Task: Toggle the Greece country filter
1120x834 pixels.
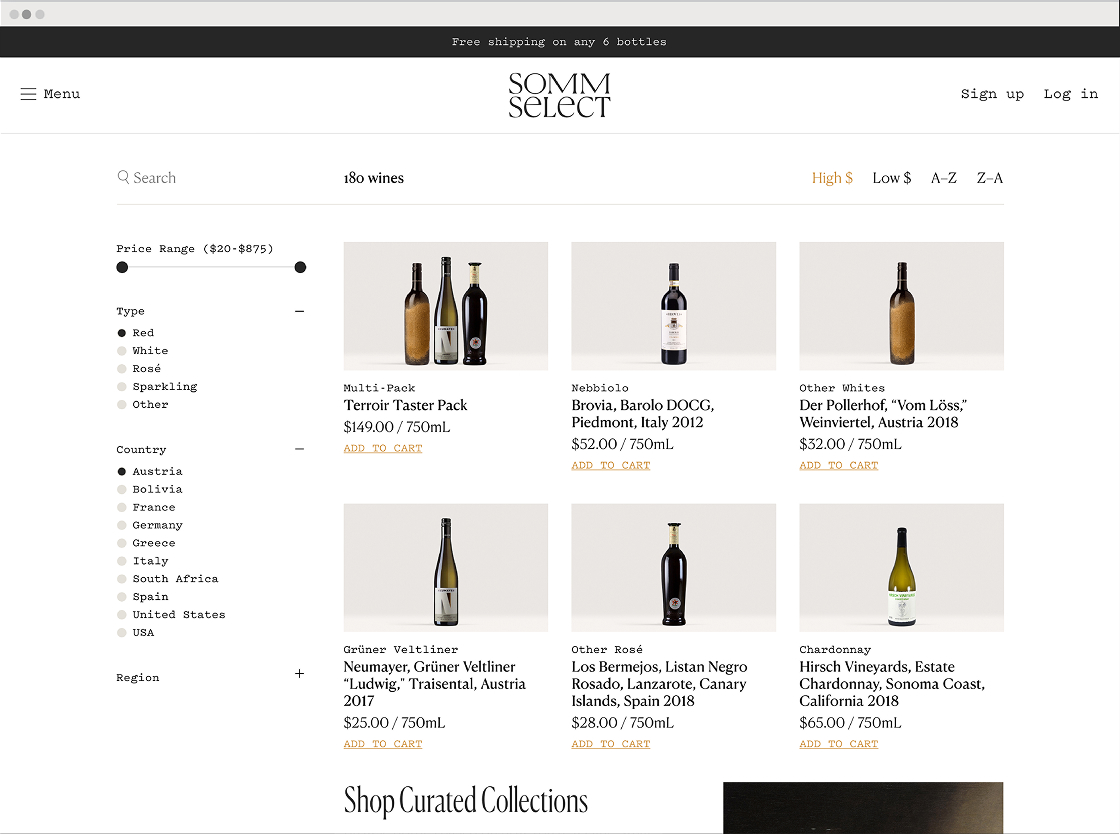Action: [x=146, y=543]
